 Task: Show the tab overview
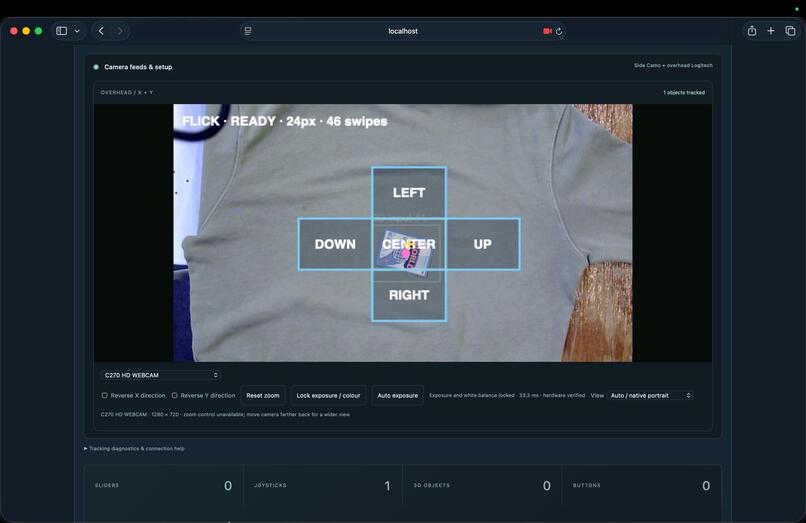coord(790,31)
